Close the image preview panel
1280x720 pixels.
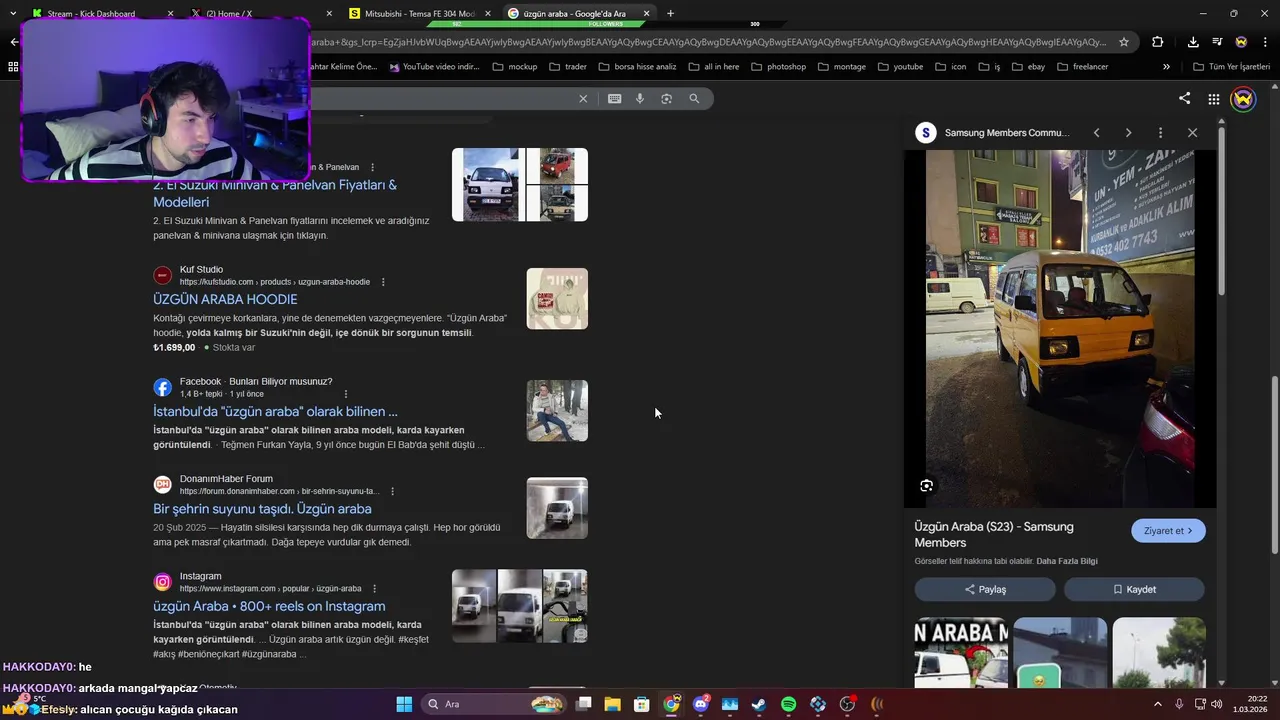1192,133
